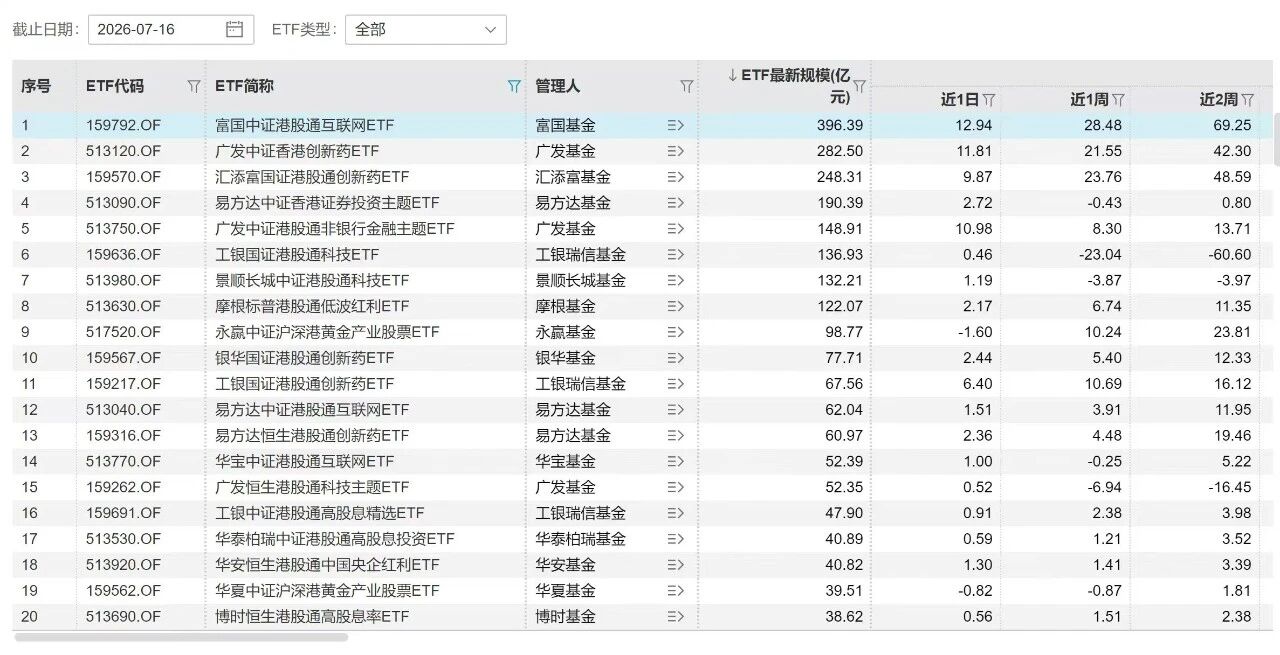This screenshot has width=1280, height=655.
Task: Open detail icon in 159262.OF row
Action: tap(675, 487)
